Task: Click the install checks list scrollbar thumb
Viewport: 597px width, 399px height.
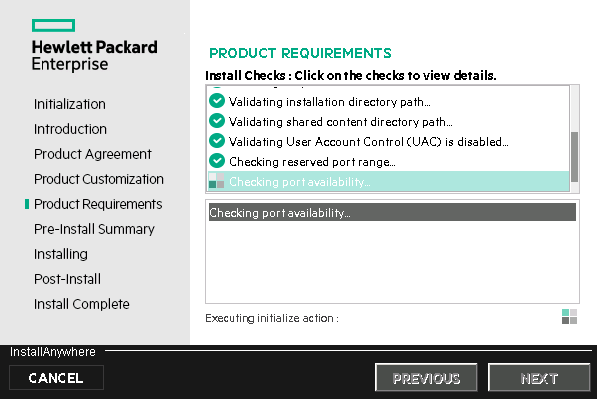Action: pos(575,157)
